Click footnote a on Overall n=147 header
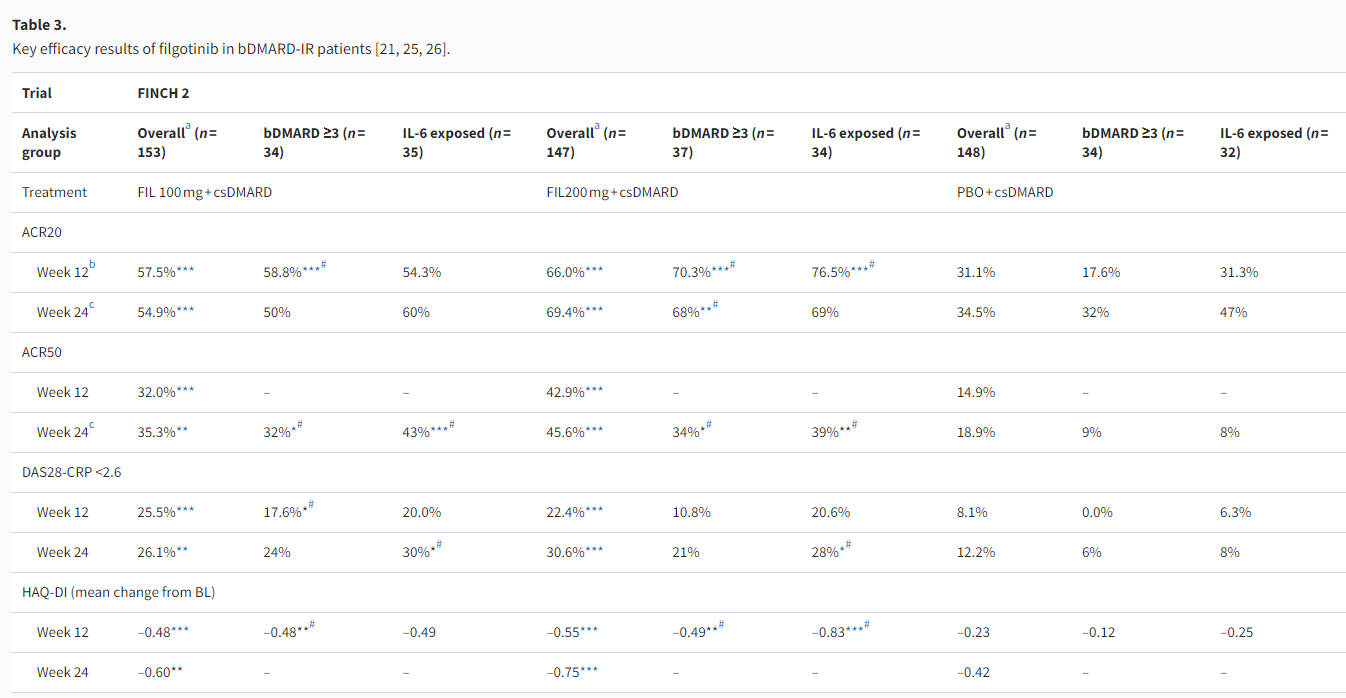 pos(596,127)
